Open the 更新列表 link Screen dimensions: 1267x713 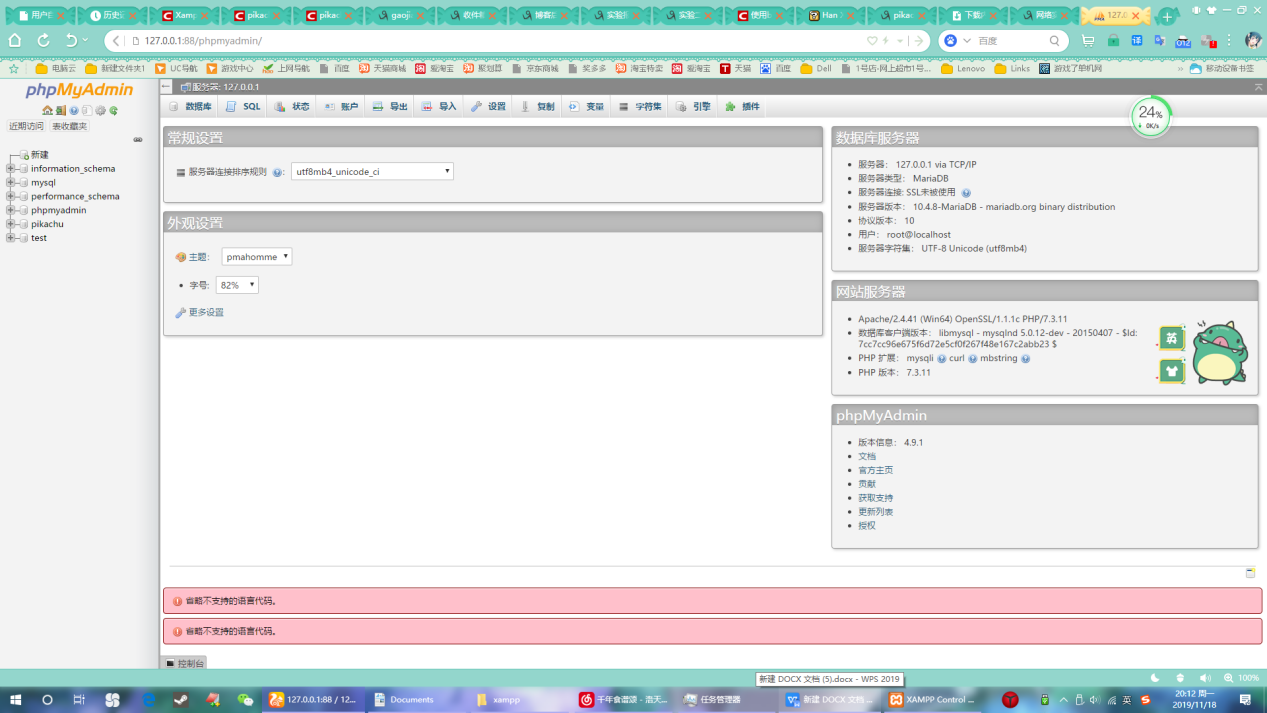[x=876, y=512]
